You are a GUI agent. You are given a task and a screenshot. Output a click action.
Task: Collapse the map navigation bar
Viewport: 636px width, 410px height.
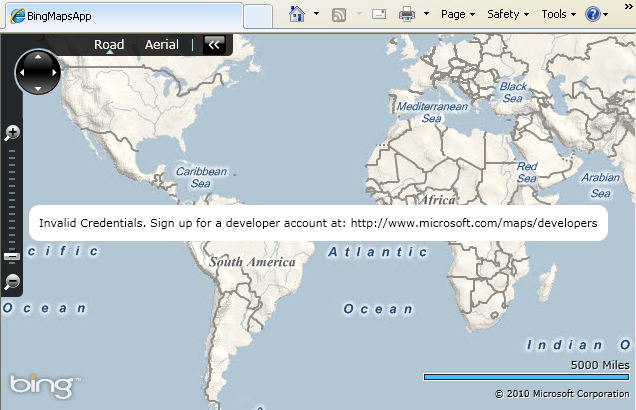click(214, 45)
